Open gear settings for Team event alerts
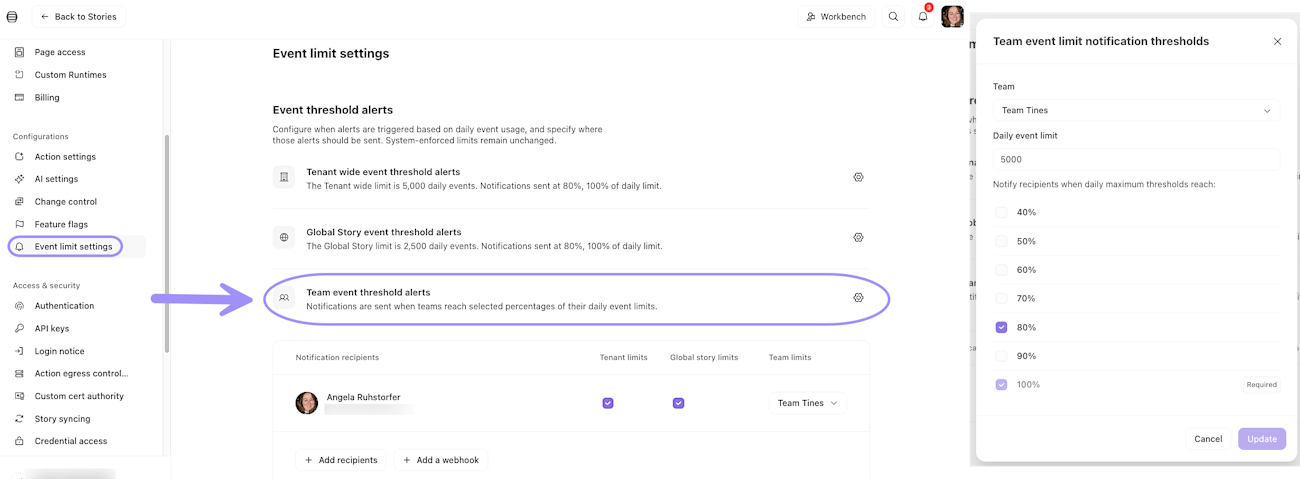Viewport: 1300px width, 479px height. point(858,298)
